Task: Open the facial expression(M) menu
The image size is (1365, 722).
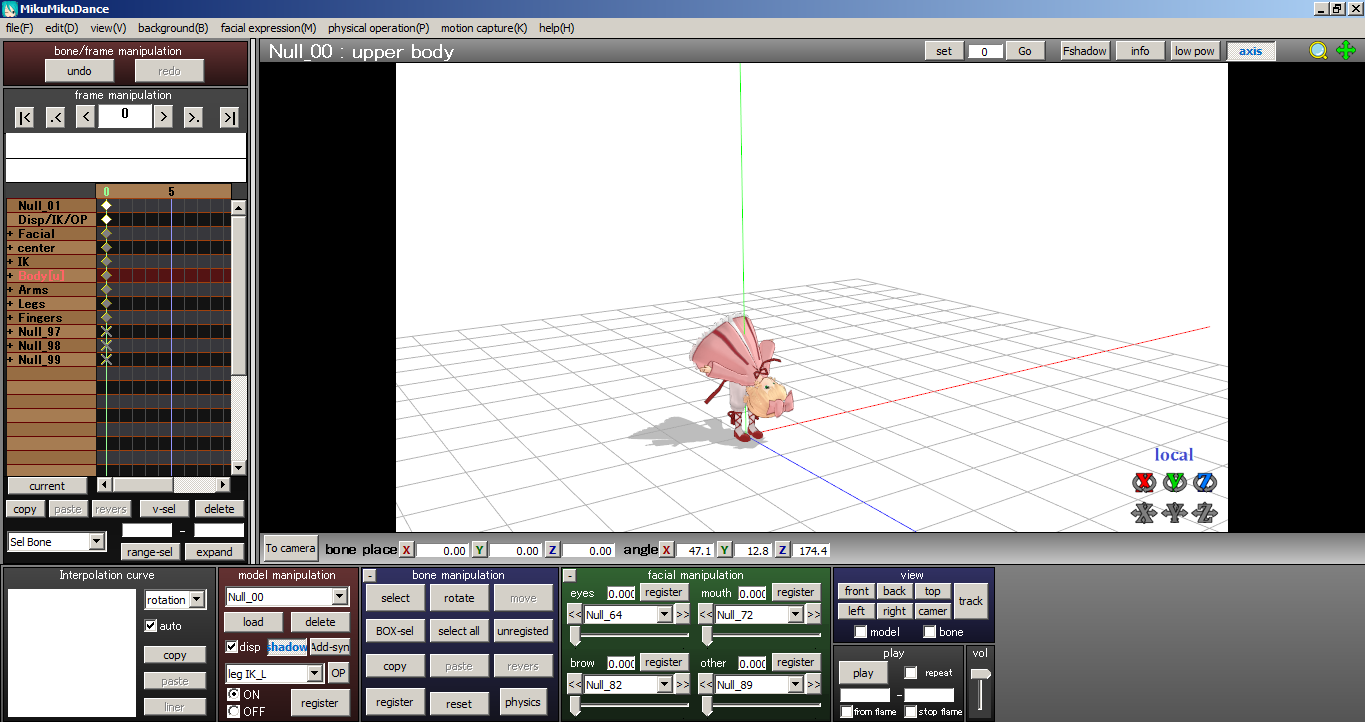Action: (268, 28)
